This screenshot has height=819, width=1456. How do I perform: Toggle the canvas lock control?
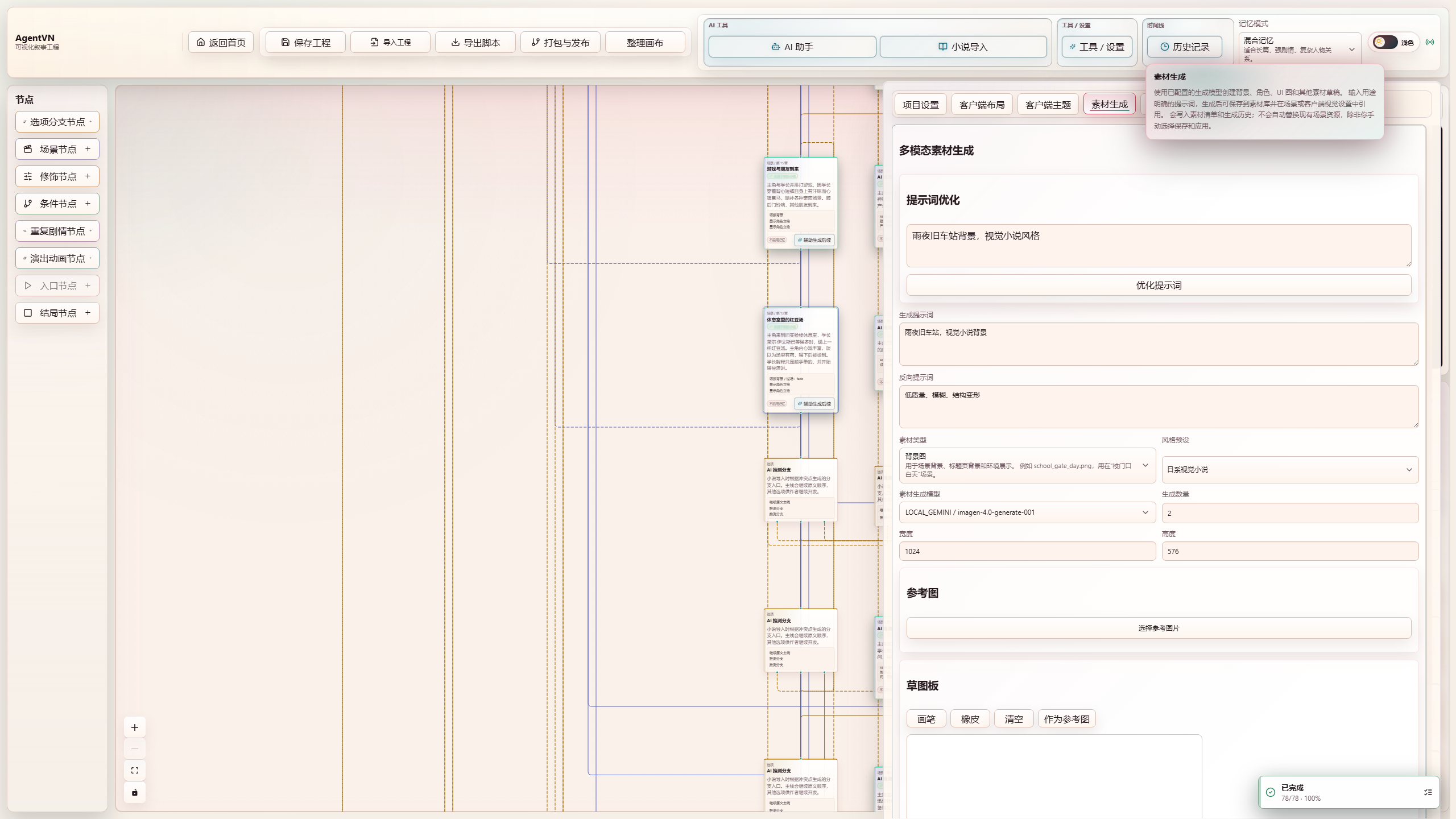click(x=135, y=792)
